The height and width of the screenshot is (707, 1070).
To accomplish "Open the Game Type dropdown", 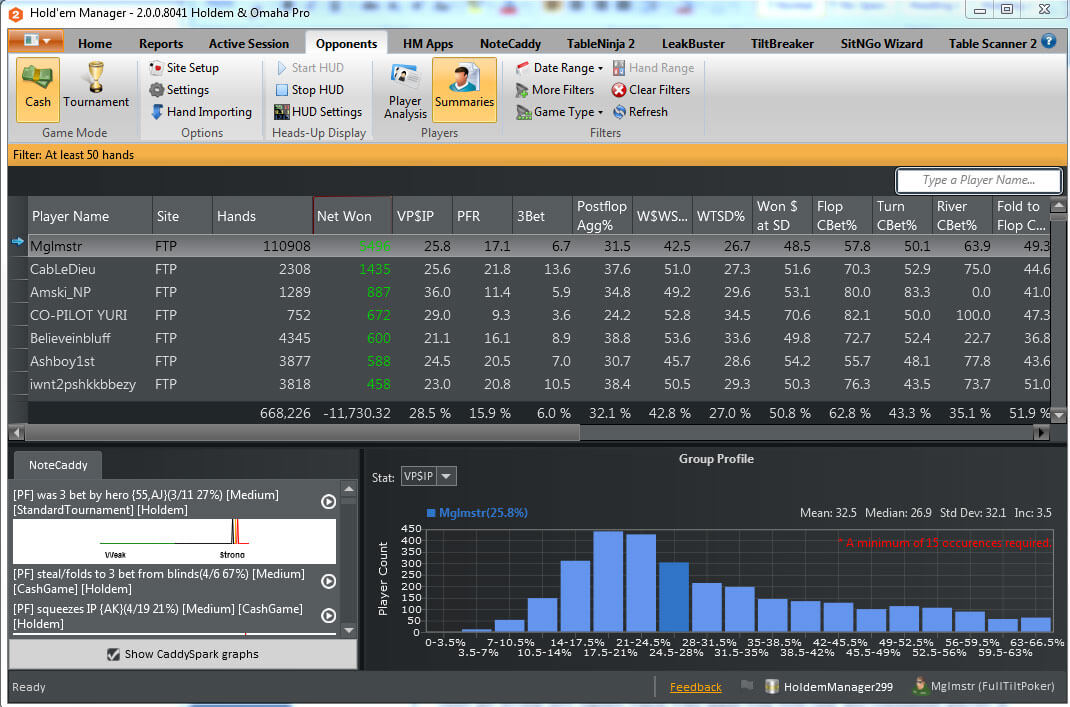I will 560,112.
